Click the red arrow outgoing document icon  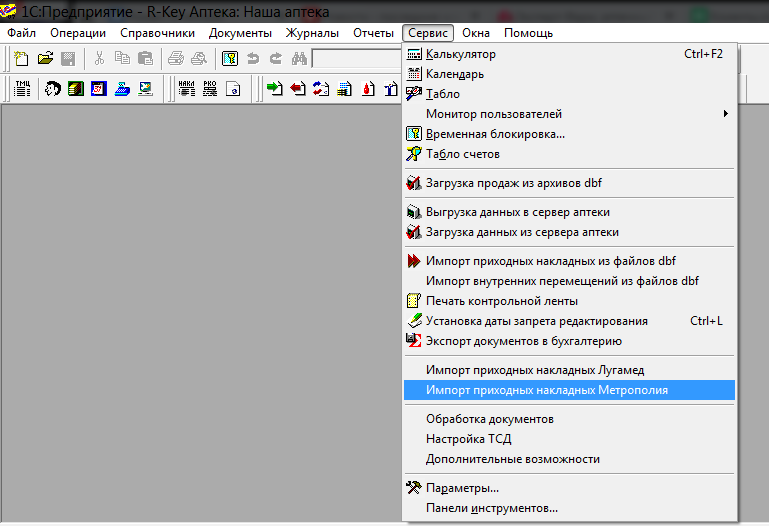tap(298, 89)
